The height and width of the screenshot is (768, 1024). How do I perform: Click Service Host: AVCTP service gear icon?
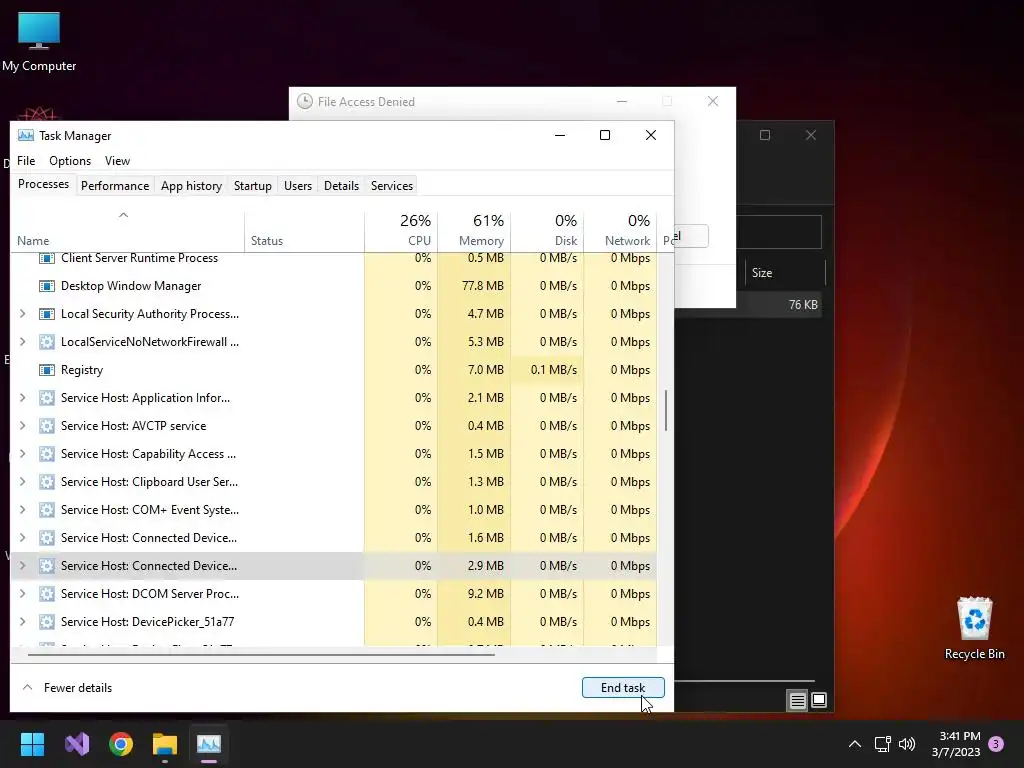click(46, 426)
